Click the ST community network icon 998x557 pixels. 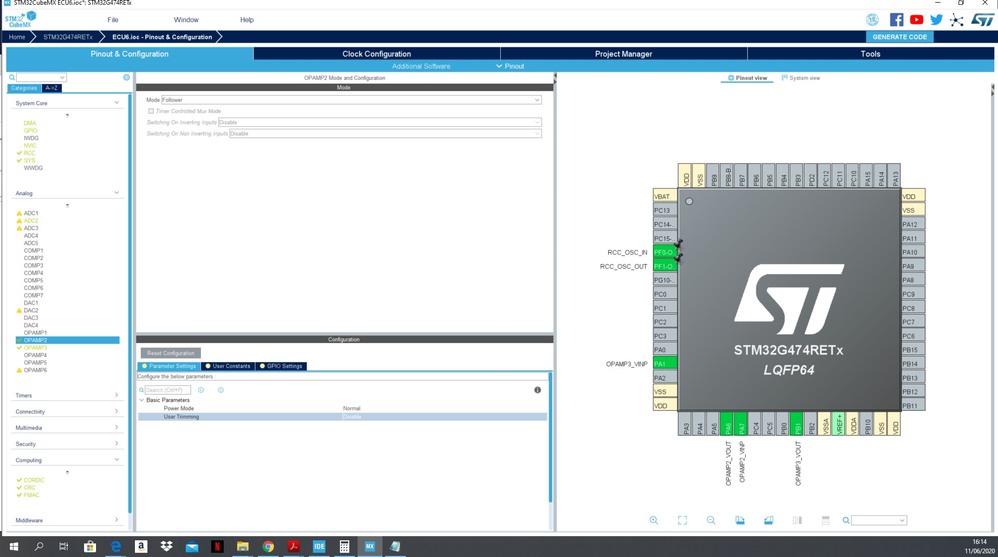coord(956,20)
